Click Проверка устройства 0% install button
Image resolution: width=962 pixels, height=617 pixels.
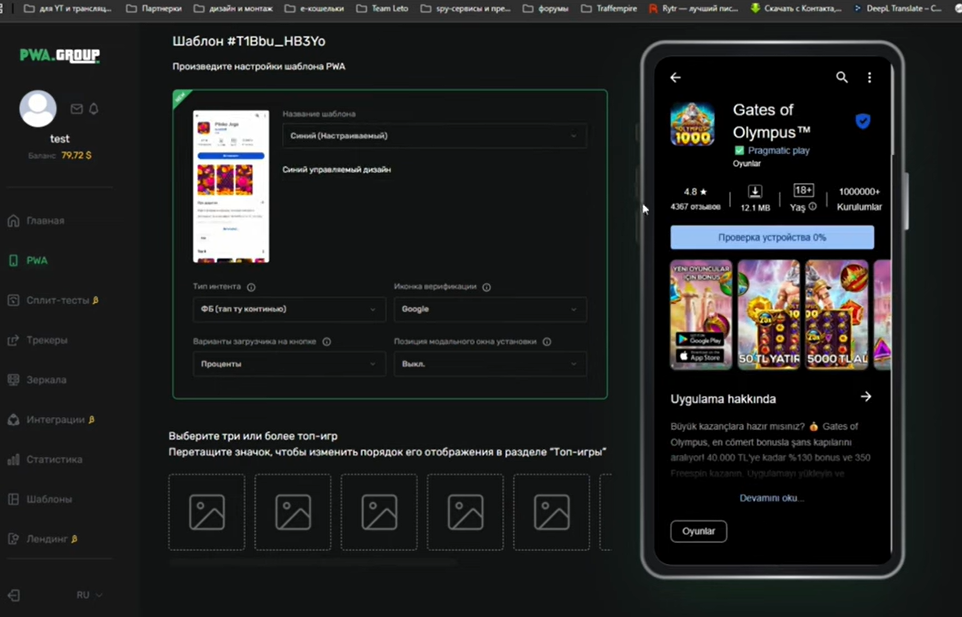[772, 237]
